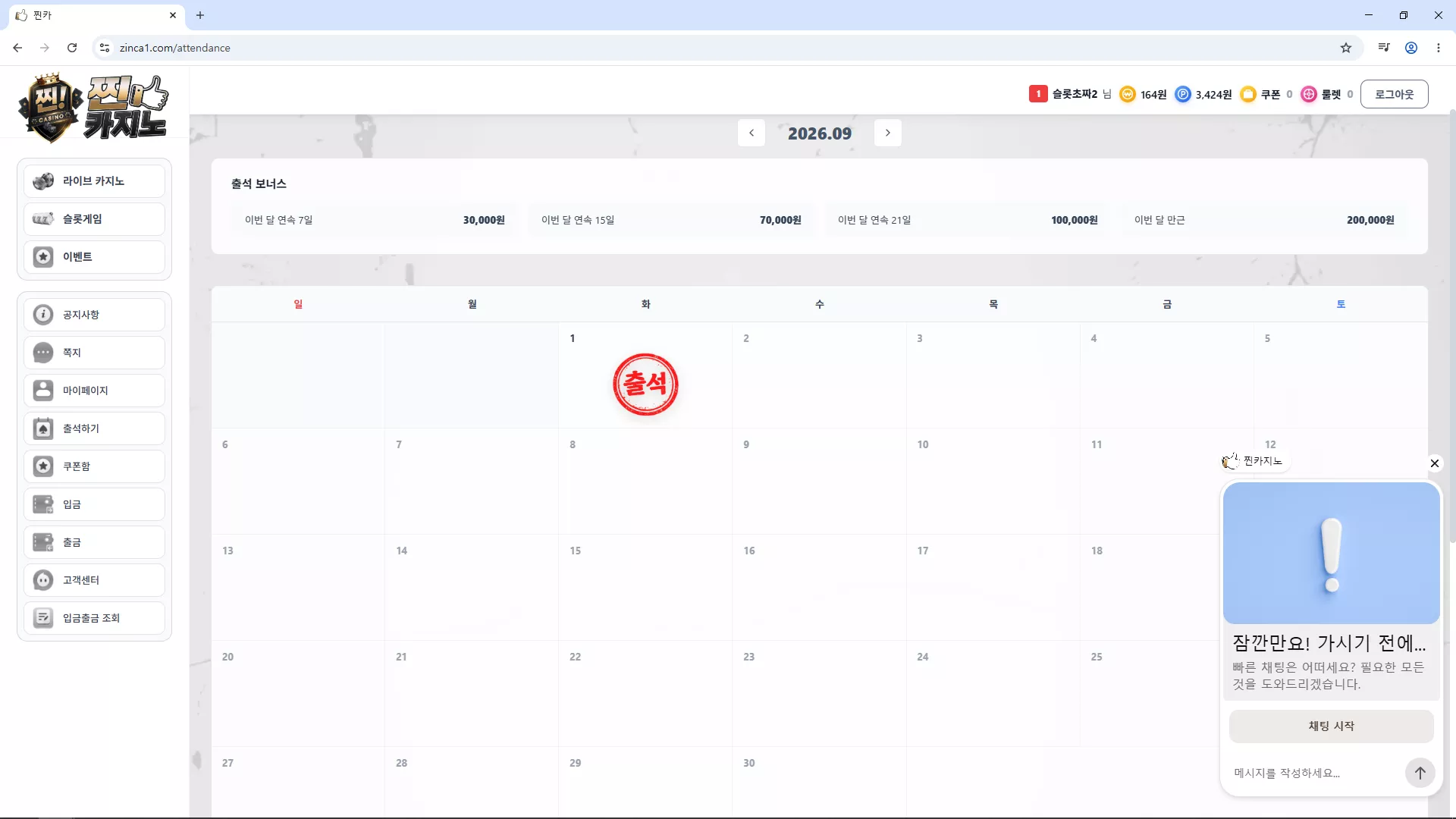Open the 슬롯게임 menu item
The height and width of the screenshot is (819, 1456).
tap(94, 219)
